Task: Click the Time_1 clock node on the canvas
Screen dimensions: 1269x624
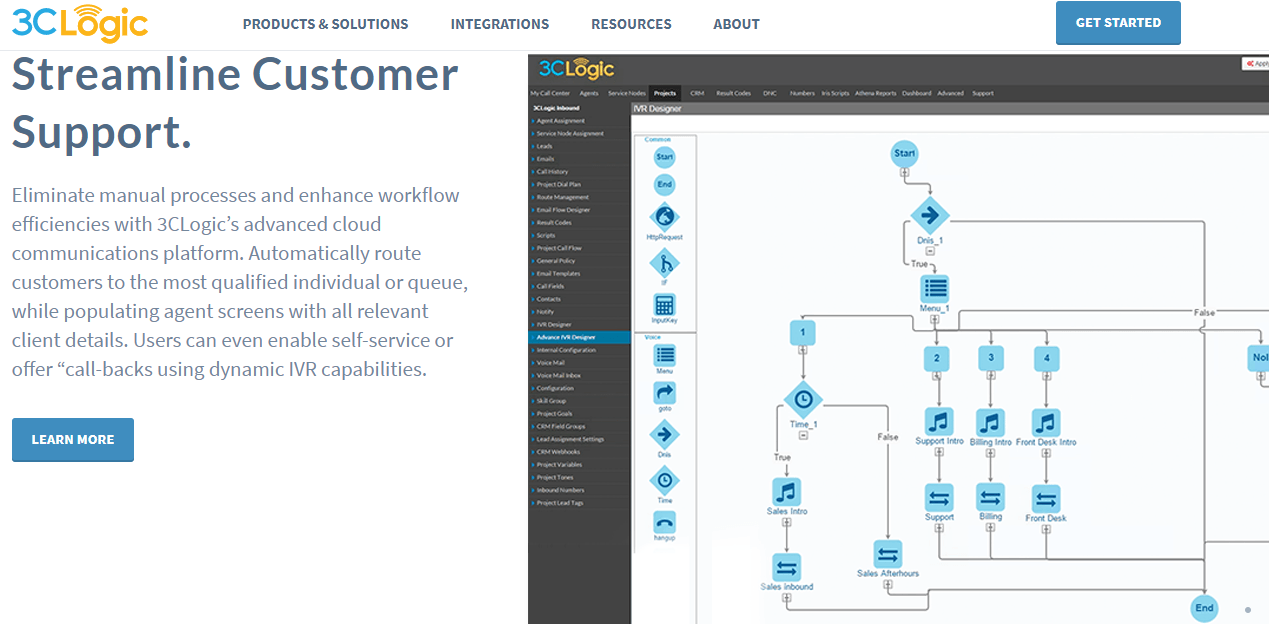Action: click(x=802, y=400)
